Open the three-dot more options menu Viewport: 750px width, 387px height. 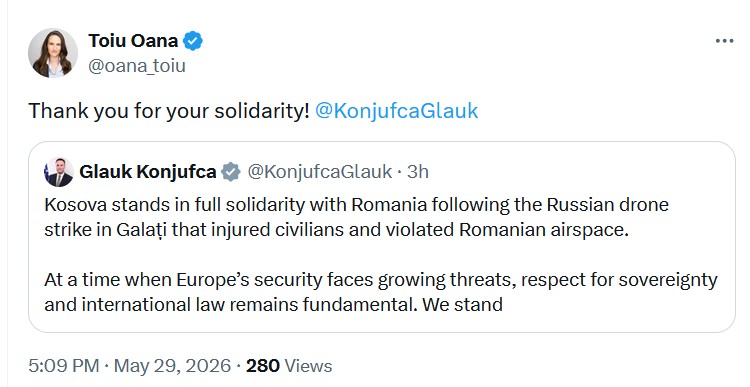point(724,41)
